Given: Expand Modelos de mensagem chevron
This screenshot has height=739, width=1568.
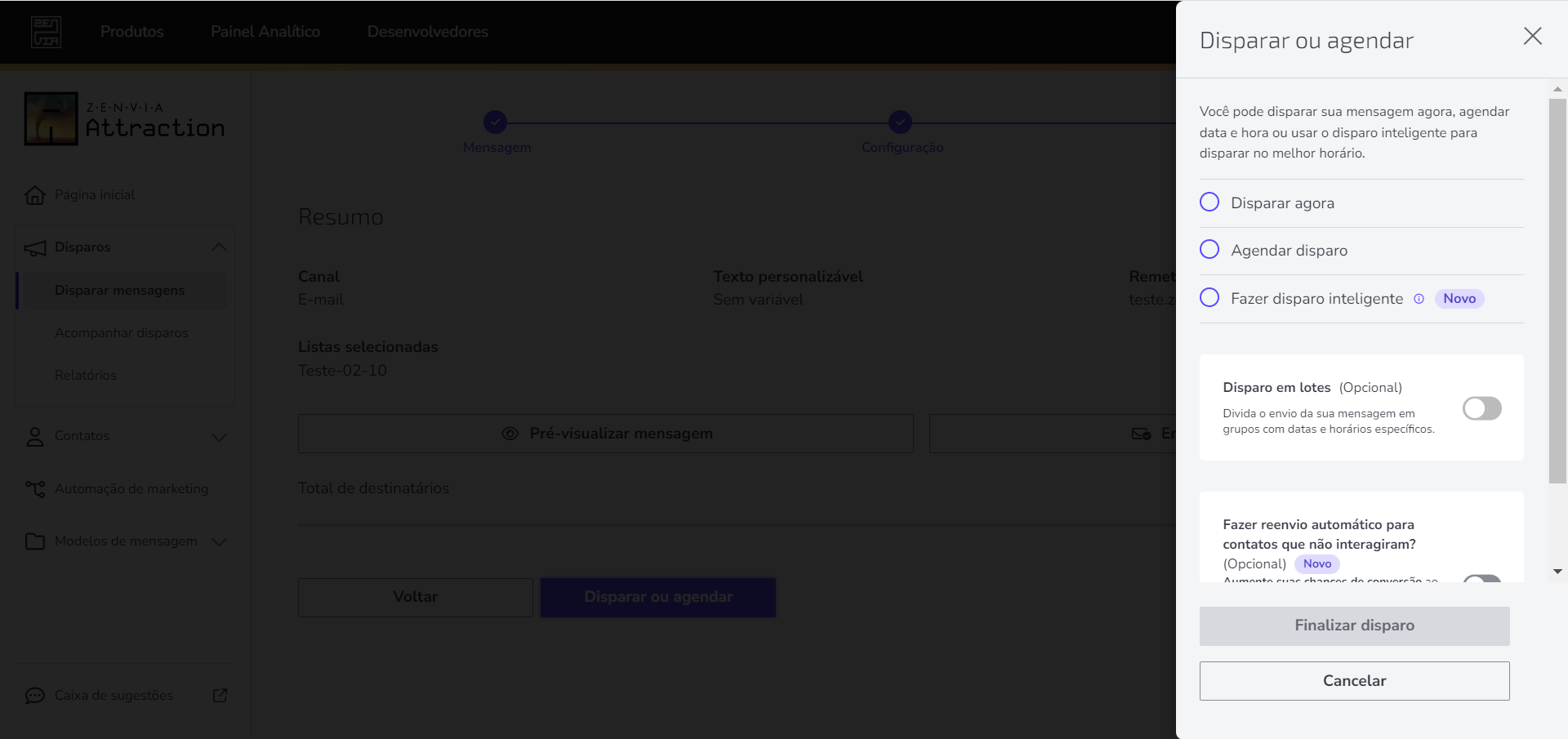Looking at the screenshot, I should 219,541.
